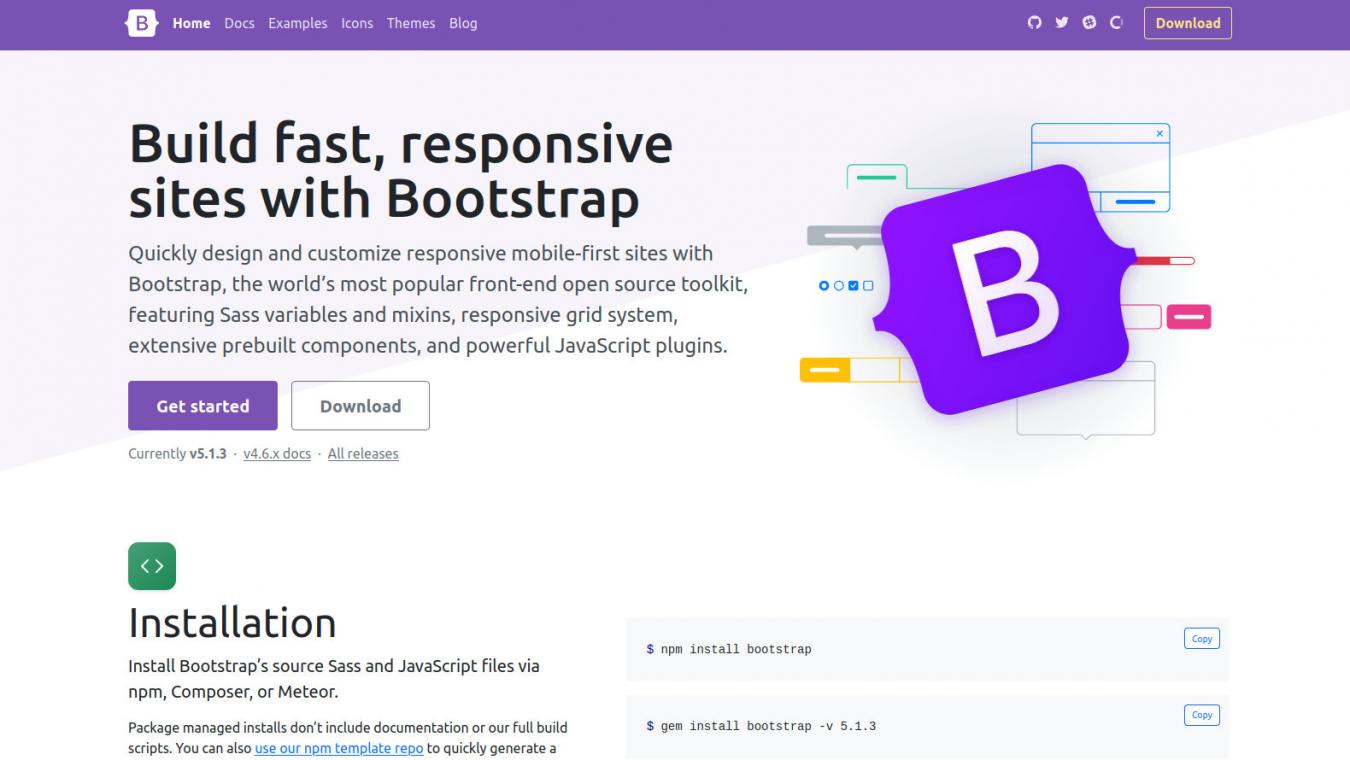Navigate to the Docs section
The height and width of the screenshot is (760, 1350).
[240, 23]
